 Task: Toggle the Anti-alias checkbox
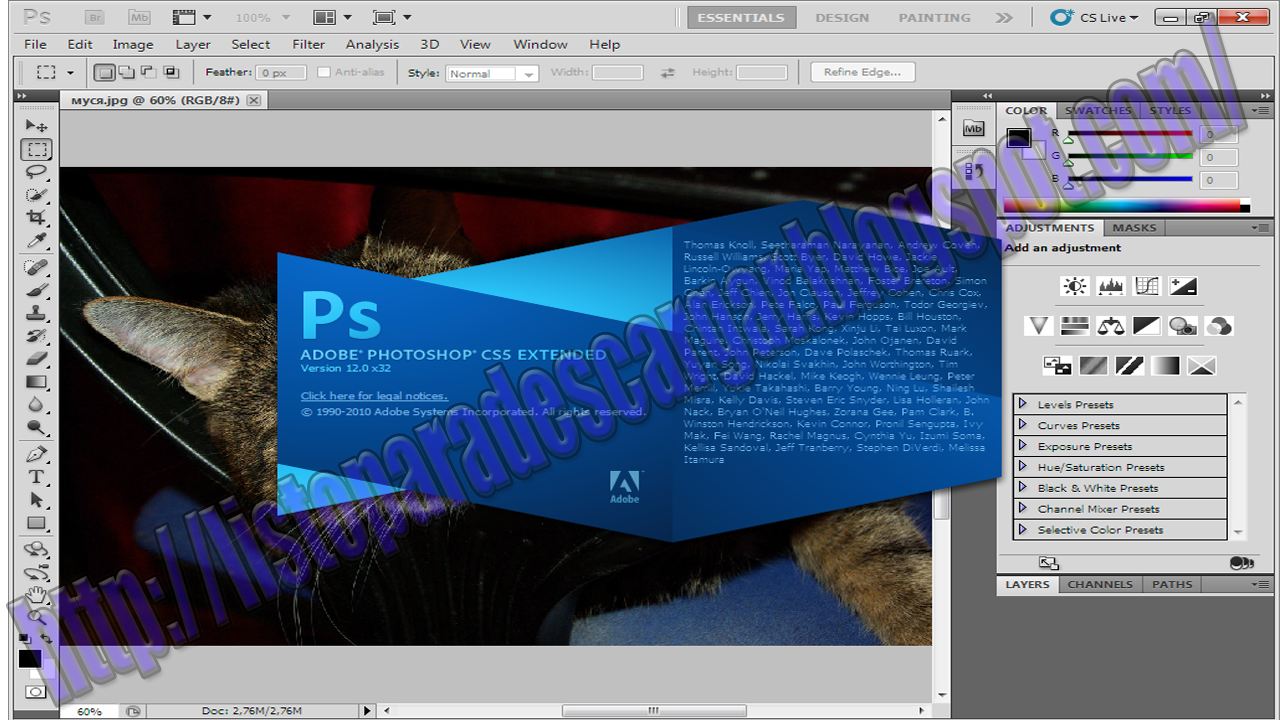pyautogui.click(x=323, y=72)
